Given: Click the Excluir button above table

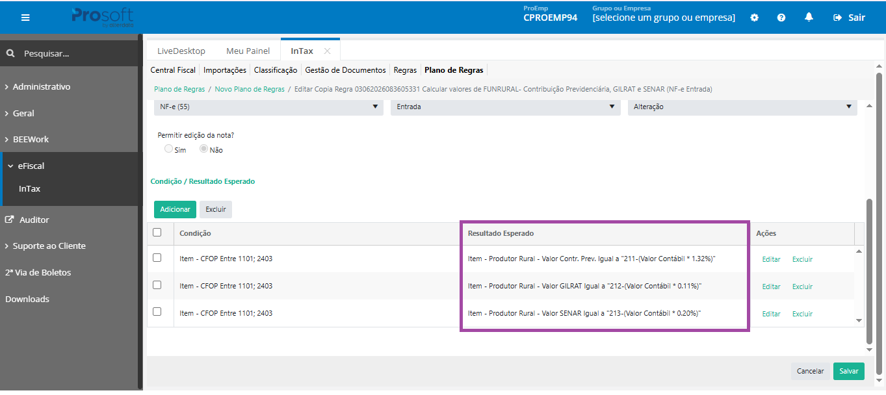Looking at the screenshot, I should click(x=216, y=209).
